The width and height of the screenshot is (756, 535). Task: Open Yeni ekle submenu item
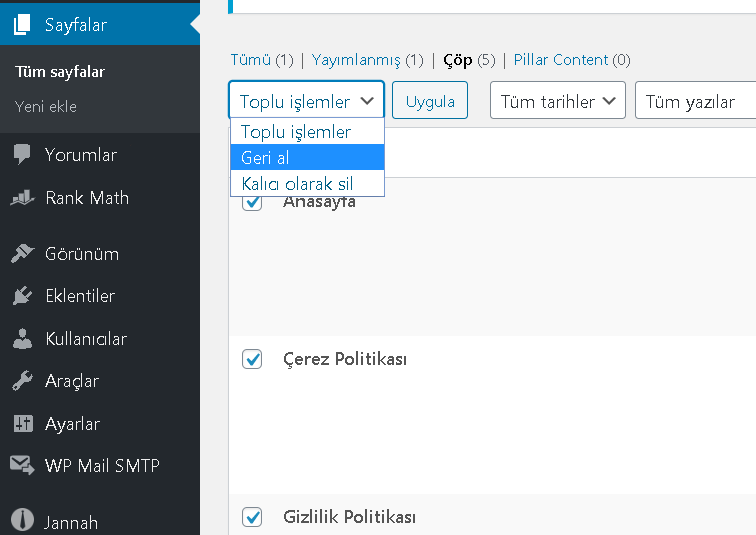[x=46, y=107]
